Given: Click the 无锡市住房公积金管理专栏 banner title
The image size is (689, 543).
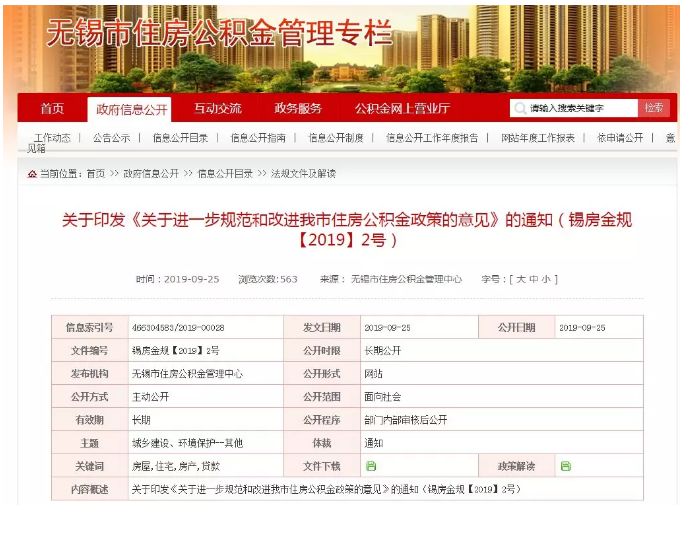Looking at the screenshot, I should pyautogui.click(x=219, y=33).
